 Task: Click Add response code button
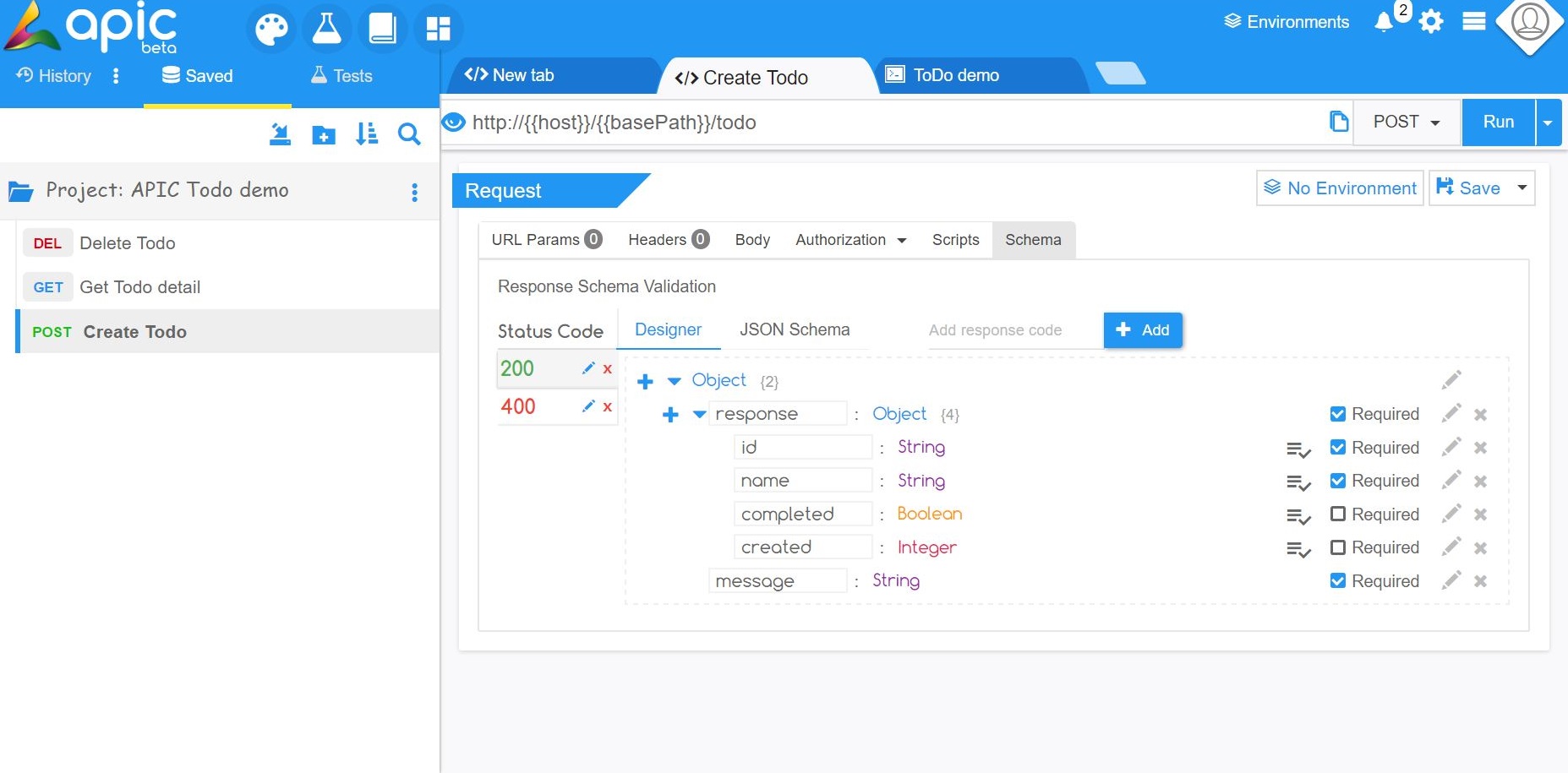[x=1143, y=330]
